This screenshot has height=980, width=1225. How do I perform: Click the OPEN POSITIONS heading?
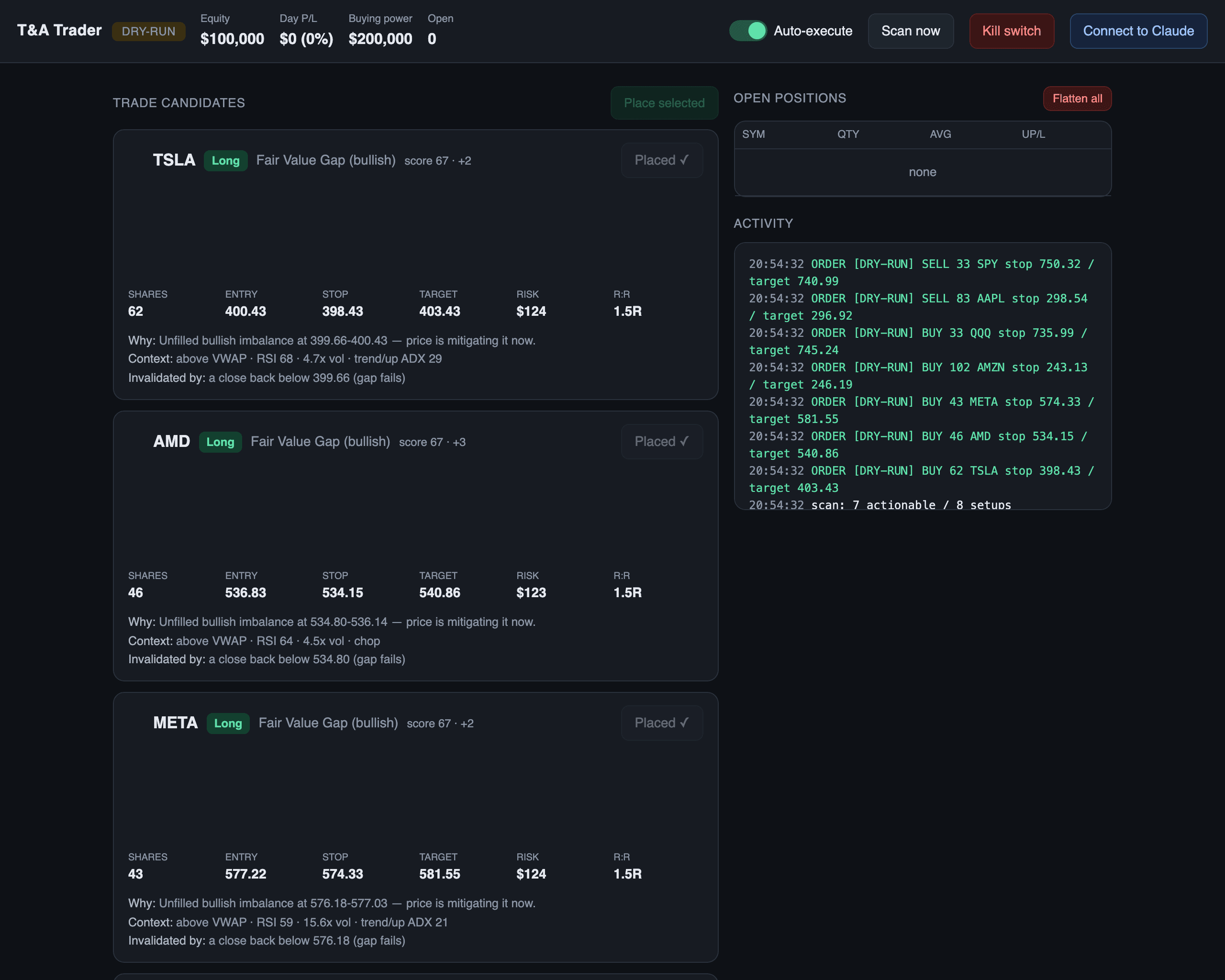790,98
